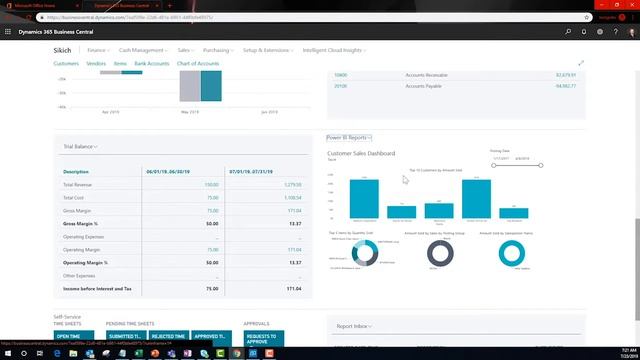The height and width of the screenshot is (360, 640).
Task: Close the Microsoft Office Home tab
Action: click(77, 6)
